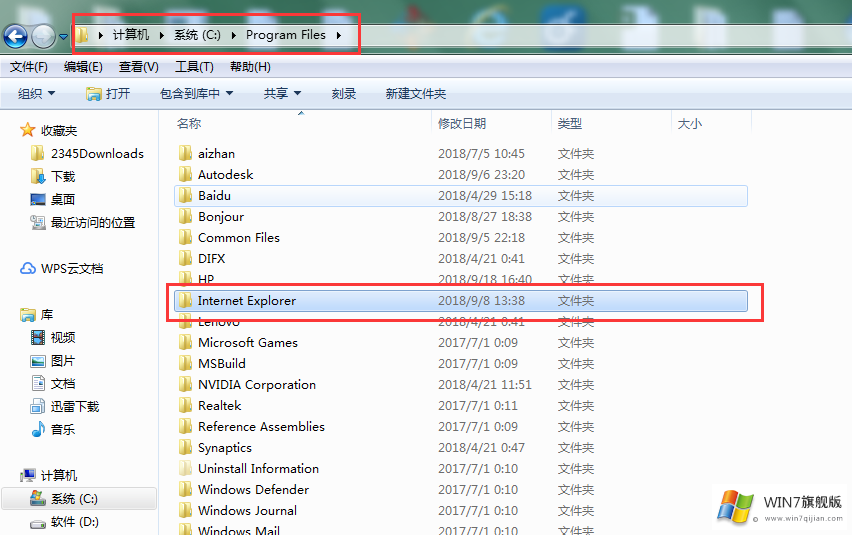Select the DIFX folder icon
Image resolution: width=852 pixels, height=535 pixels.
pyautogui.click(x=185, y=259)
